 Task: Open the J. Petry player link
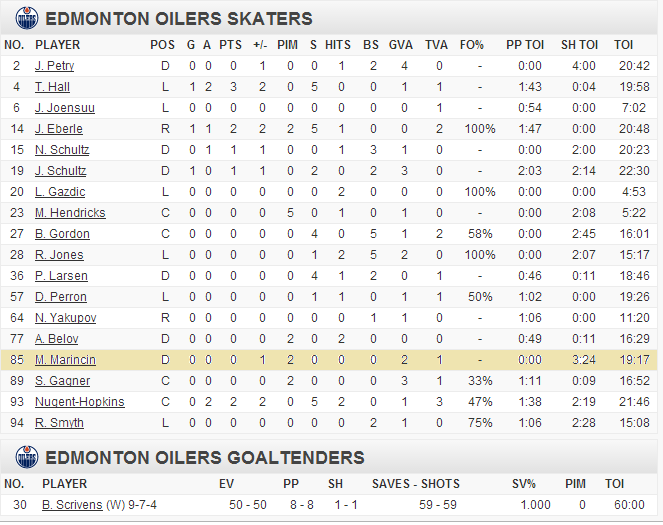coord(55,66)
